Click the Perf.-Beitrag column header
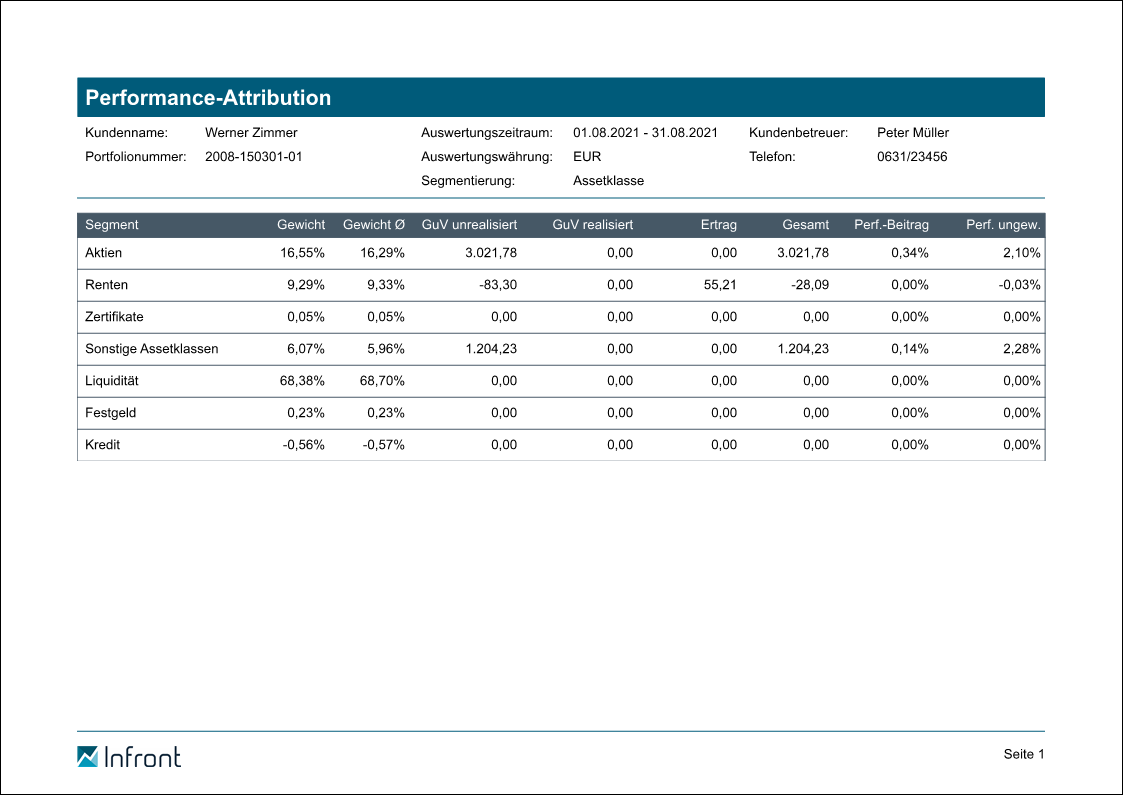Screen dimensions: 1123x795 point(891,225)
